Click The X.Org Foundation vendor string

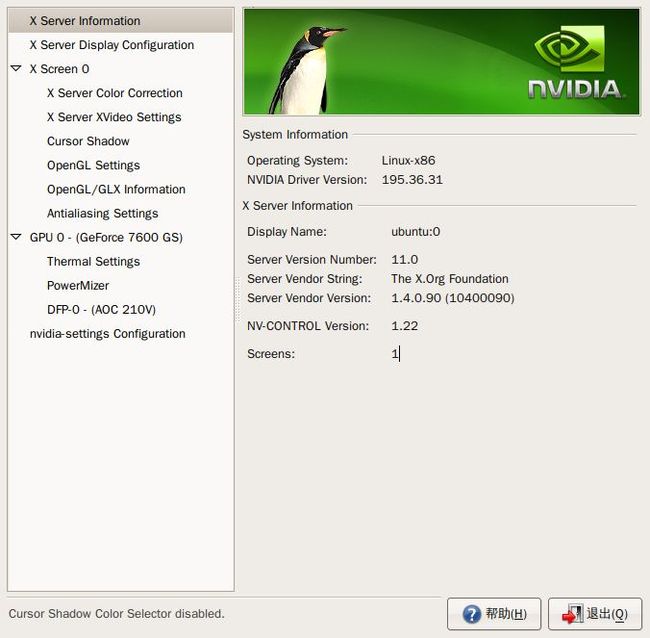point(450,279)
